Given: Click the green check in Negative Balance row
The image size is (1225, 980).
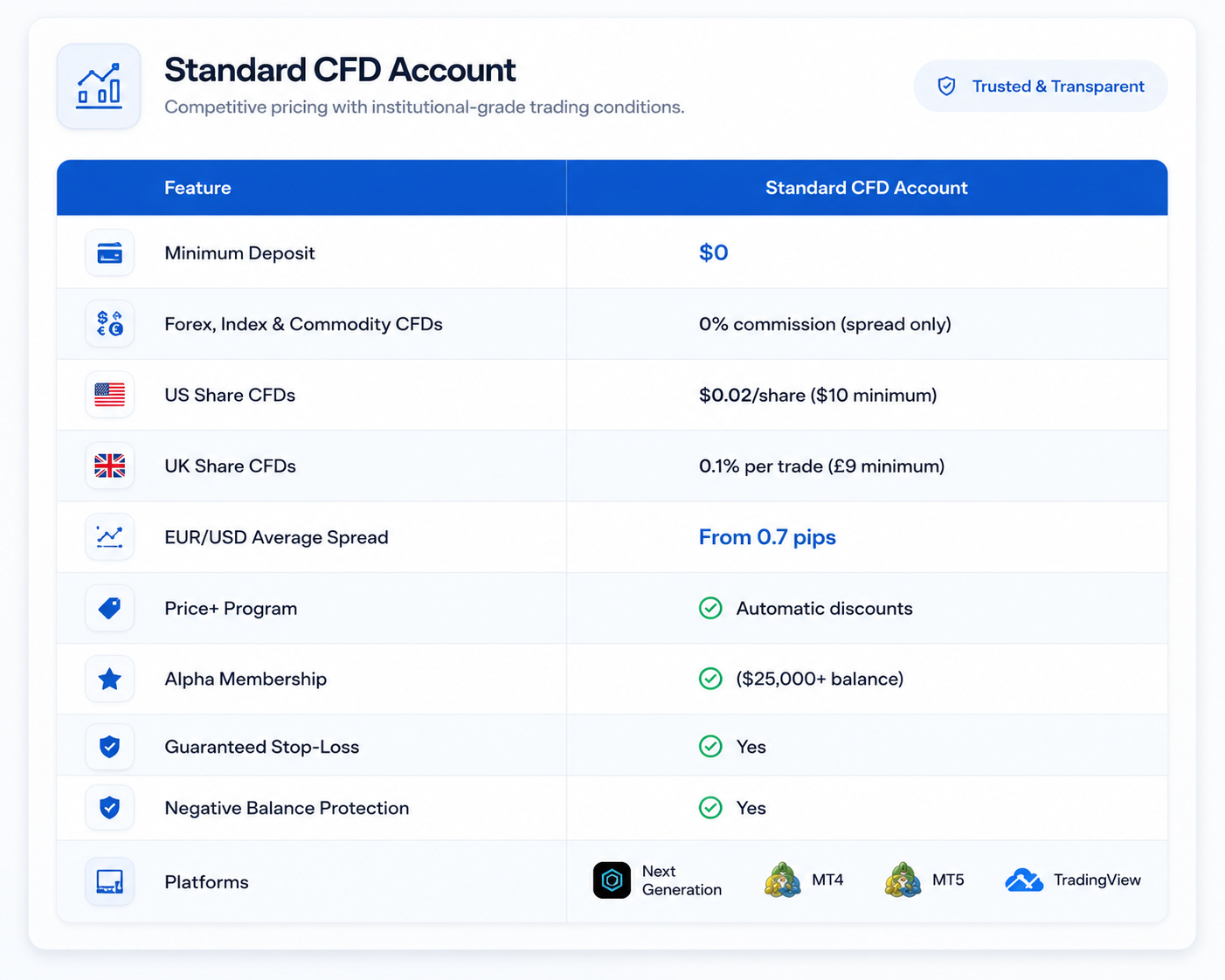Looking at the screenshot, I should point(710,808).
